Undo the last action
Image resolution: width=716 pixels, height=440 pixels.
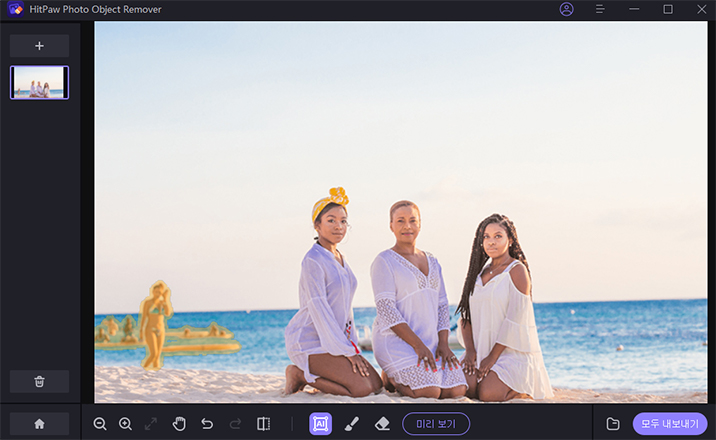(x=207, y=424)
